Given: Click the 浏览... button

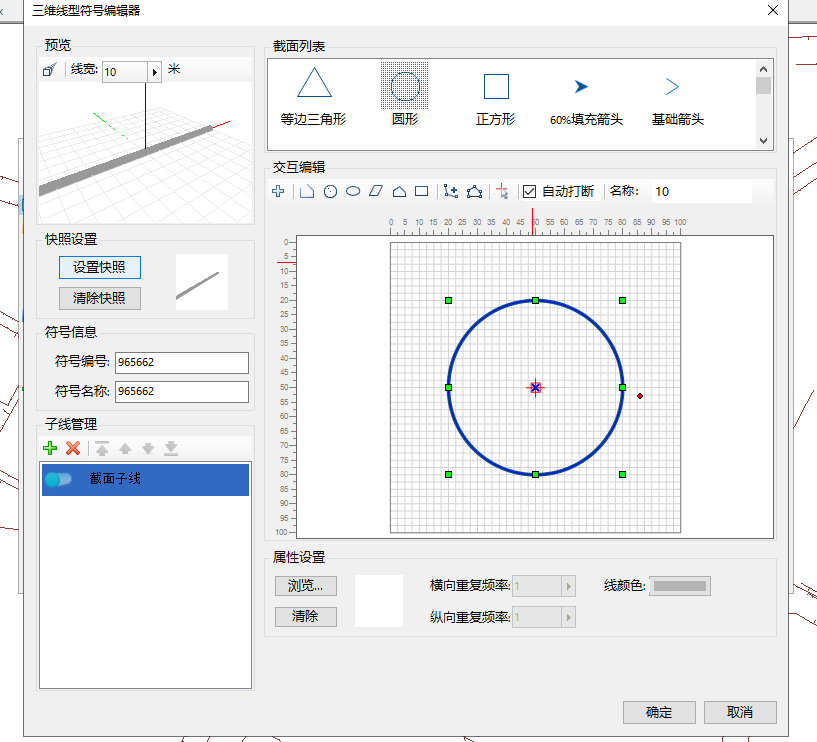Looking at the screenshot, I should click(x=306, y=586).
